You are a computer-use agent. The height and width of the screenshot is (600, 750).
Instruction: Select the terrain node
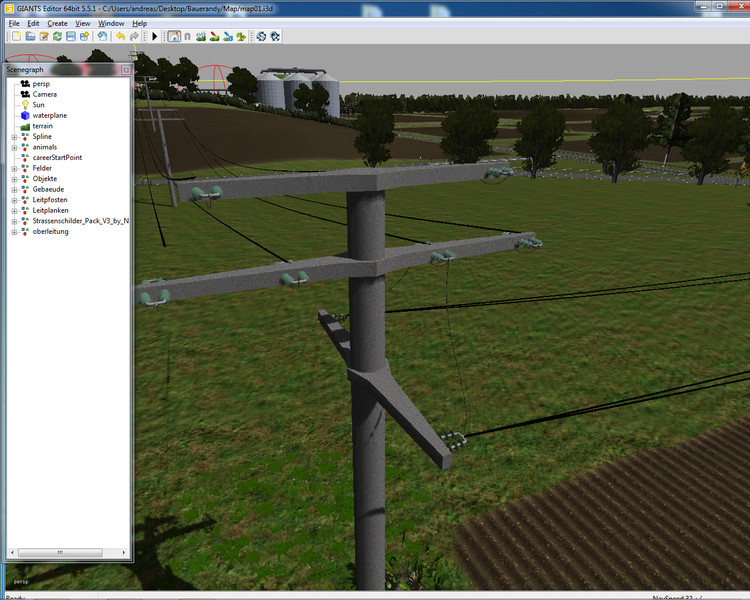(43, 126)
